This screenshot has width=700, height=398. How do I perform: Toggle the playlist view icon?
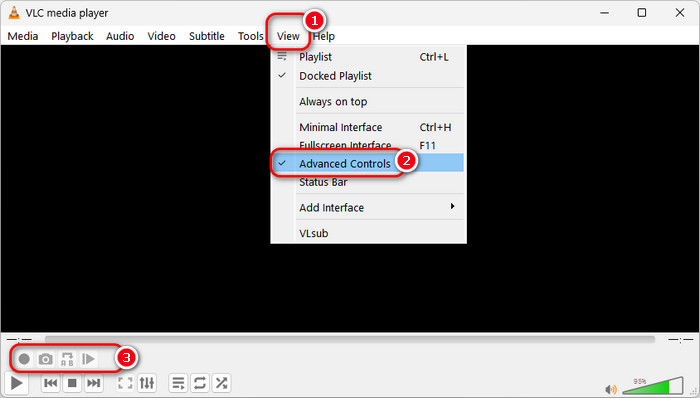178,383
